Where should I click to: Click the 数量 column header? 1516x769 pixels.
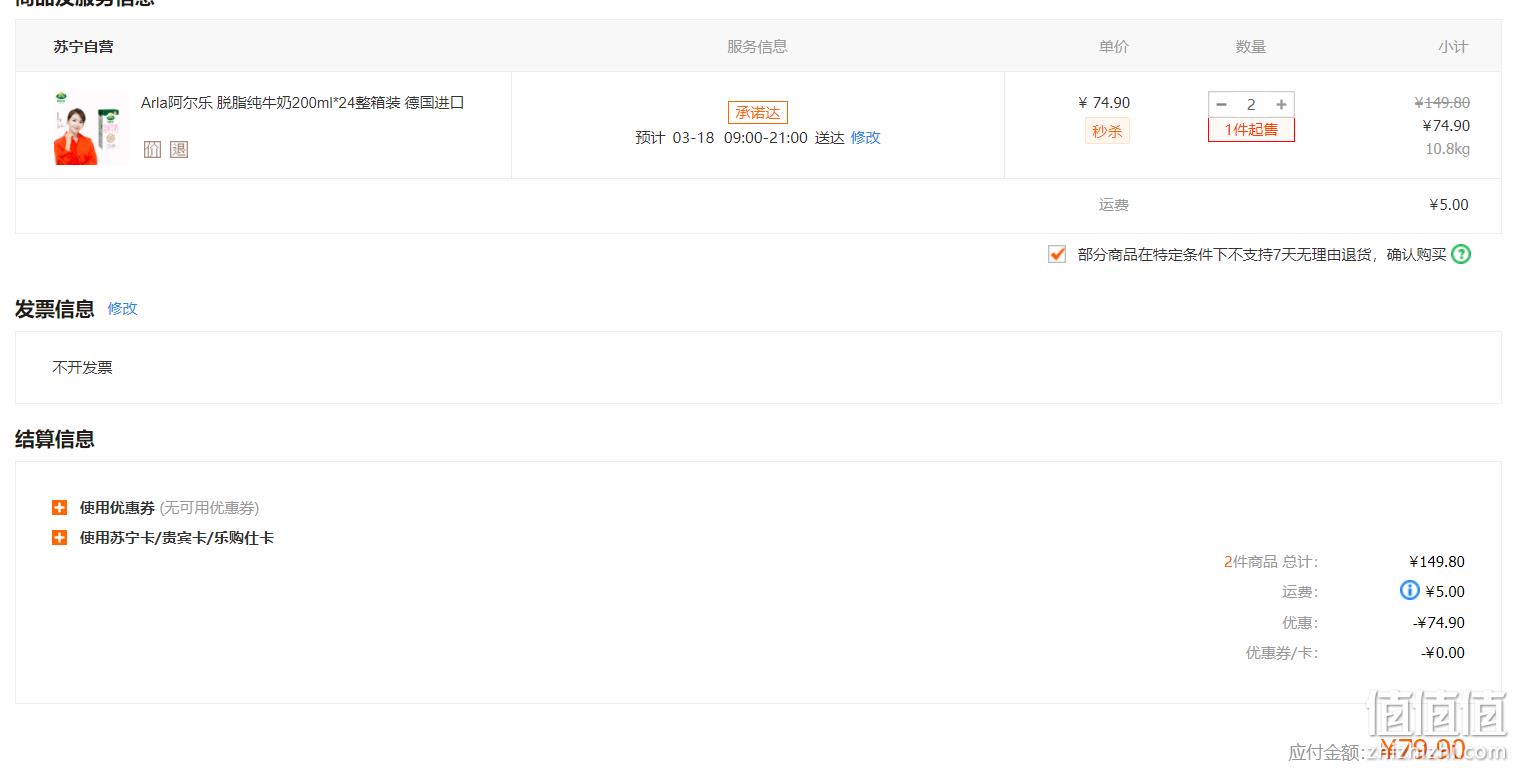pyautogui.click(x=1251, y=47)
